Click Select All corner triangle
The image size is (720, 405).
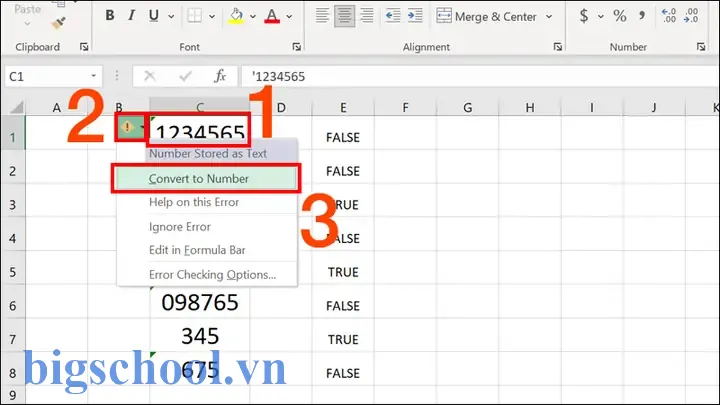point(17,107)
